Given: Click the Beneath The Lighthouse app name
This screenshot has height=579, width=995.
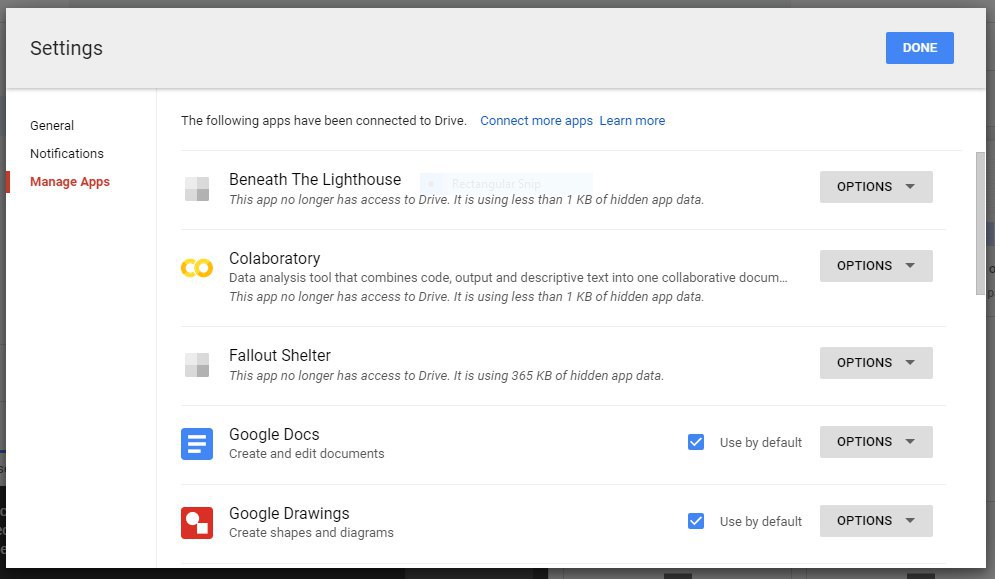Looking at the screenshot, I should pos(315,180).
